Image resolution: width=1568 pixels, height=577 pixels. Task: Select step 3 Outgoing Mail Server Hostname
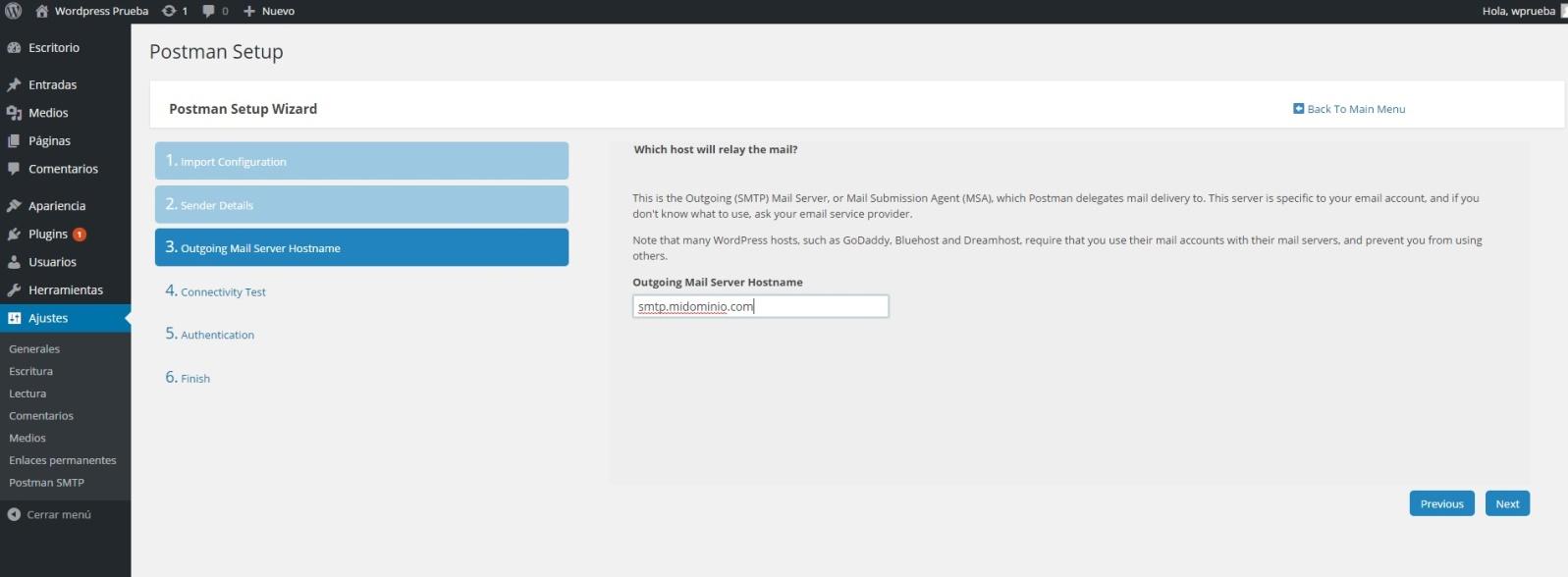tap(361, 247)
